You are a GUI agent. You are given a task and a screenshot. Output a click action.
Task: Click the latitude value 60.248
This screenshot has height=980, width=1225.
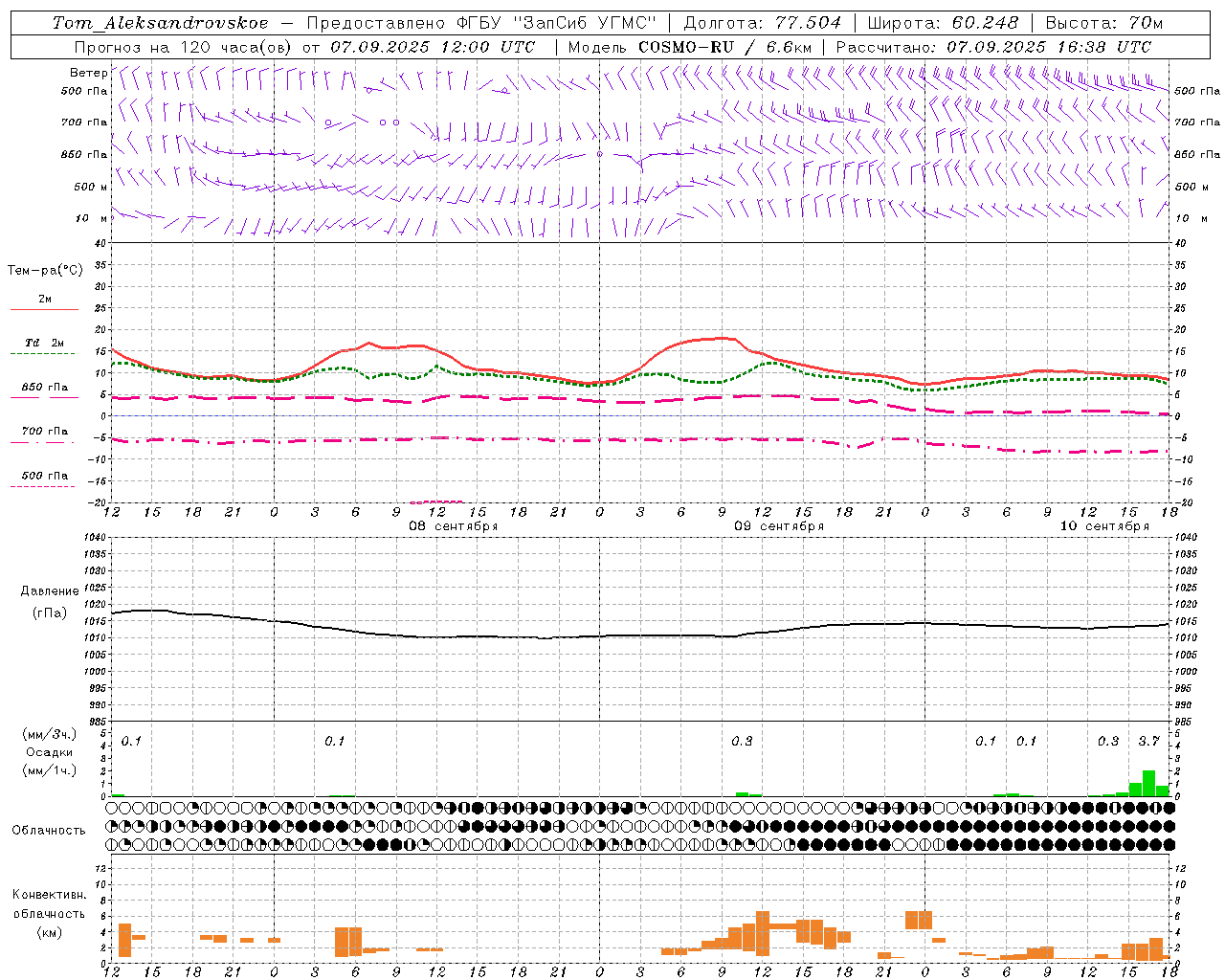tap(985, 23)
